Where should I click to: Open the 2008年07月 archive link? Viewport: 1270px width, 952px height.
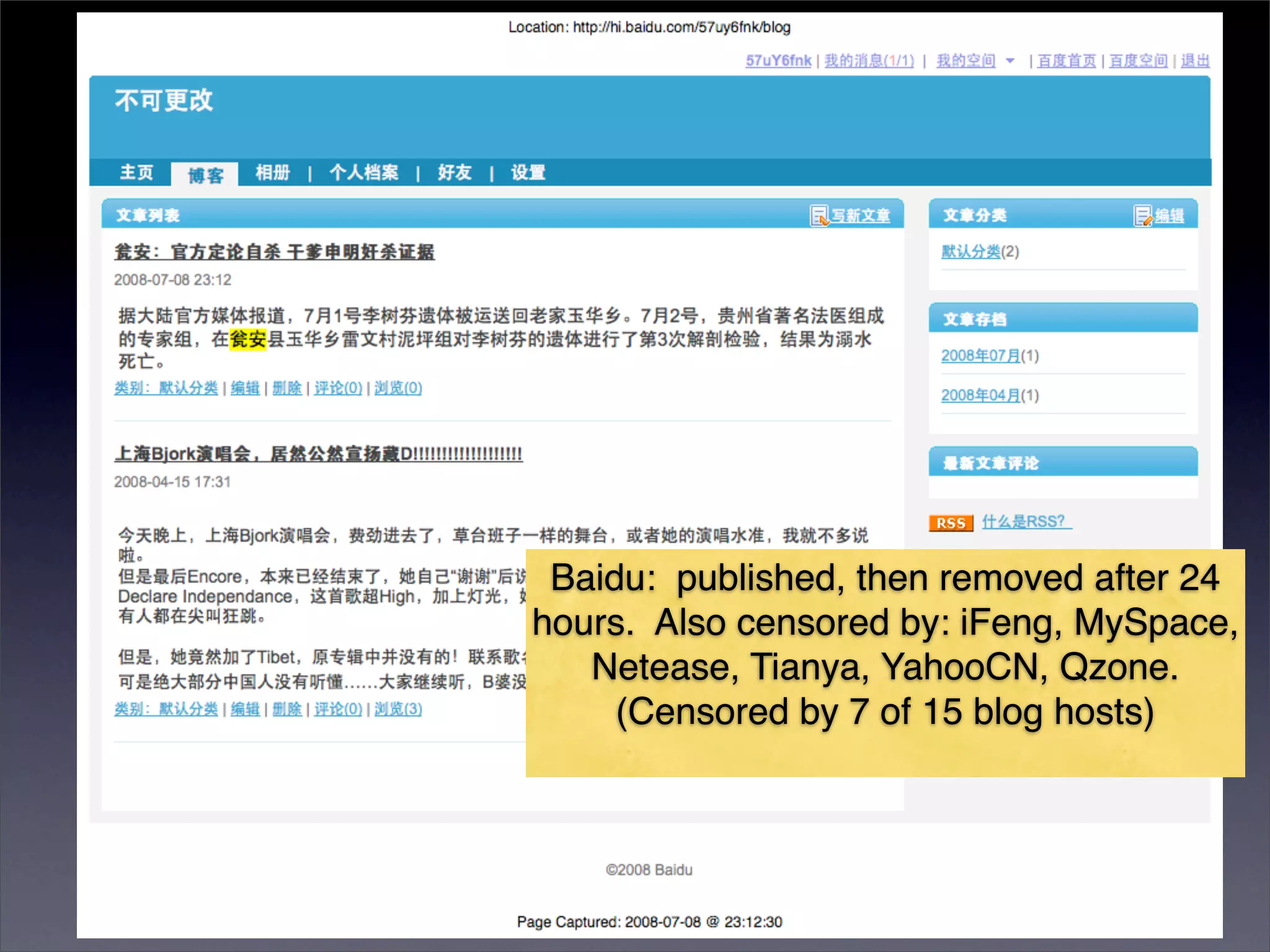(980, 356)
